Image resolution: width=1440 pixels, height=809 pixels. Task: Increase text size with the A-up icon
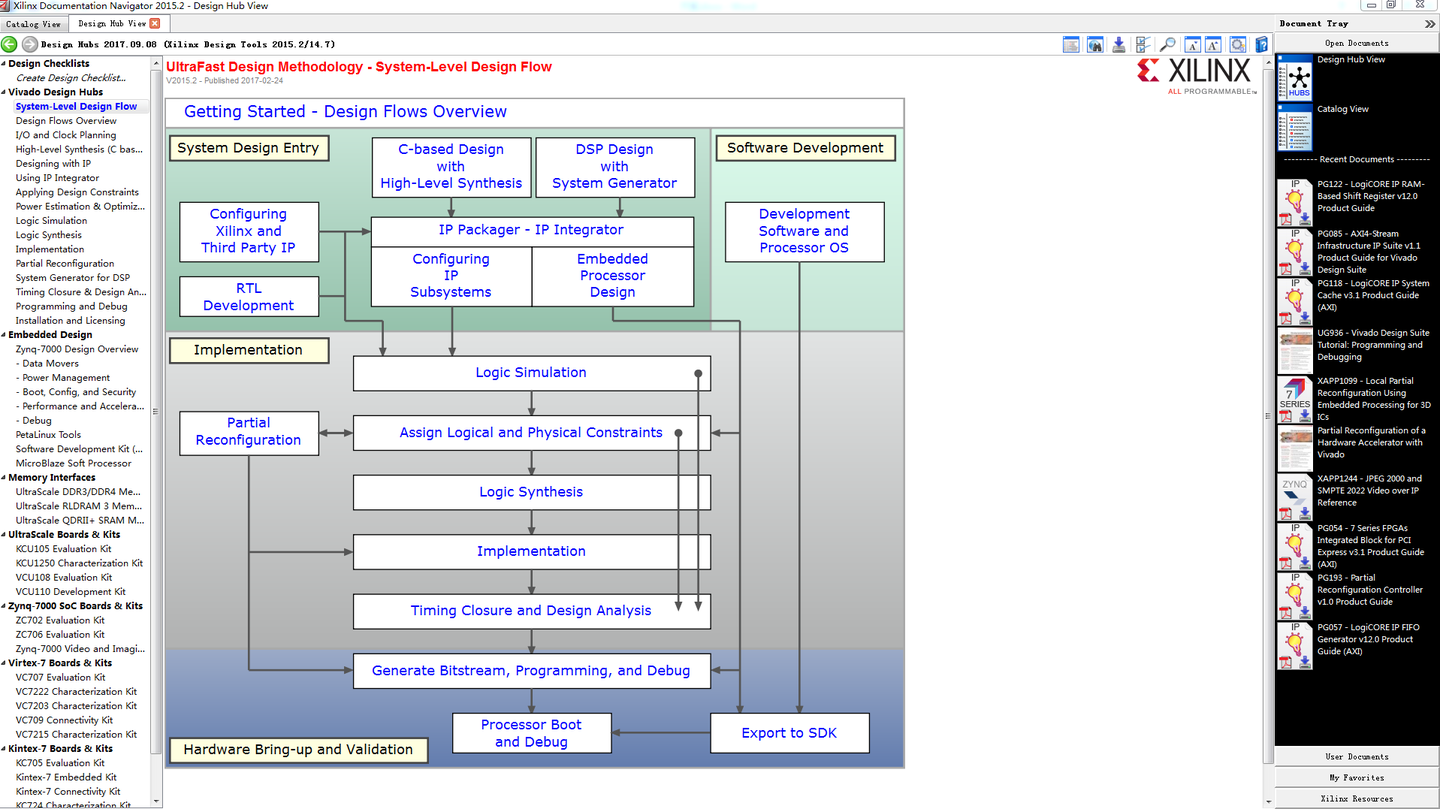[x=1213, y=44]
